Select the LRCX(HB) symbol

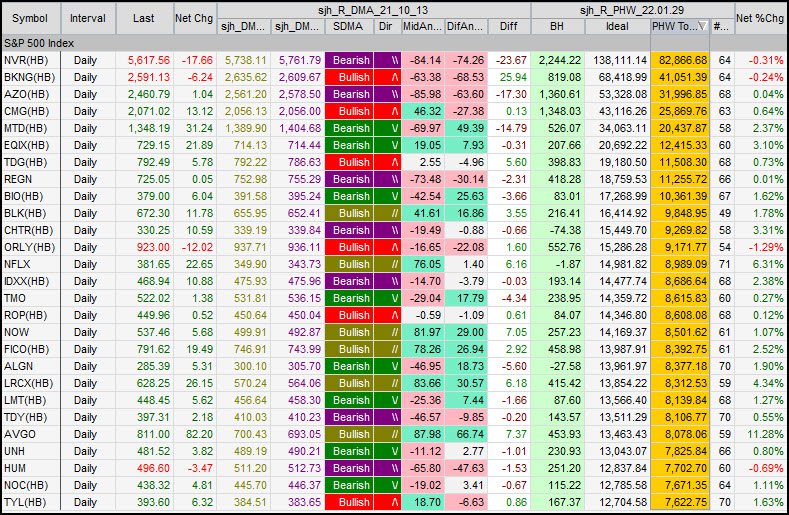[x=28, y=384]
